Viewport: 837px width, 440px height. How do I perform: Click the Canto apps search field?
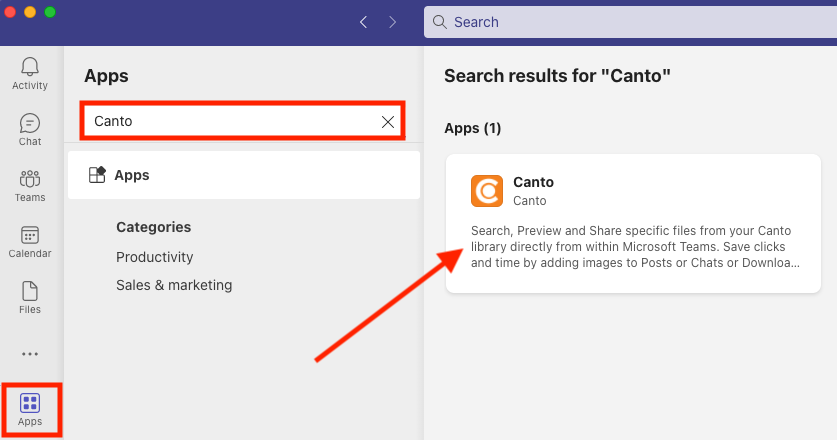point(242,121)
